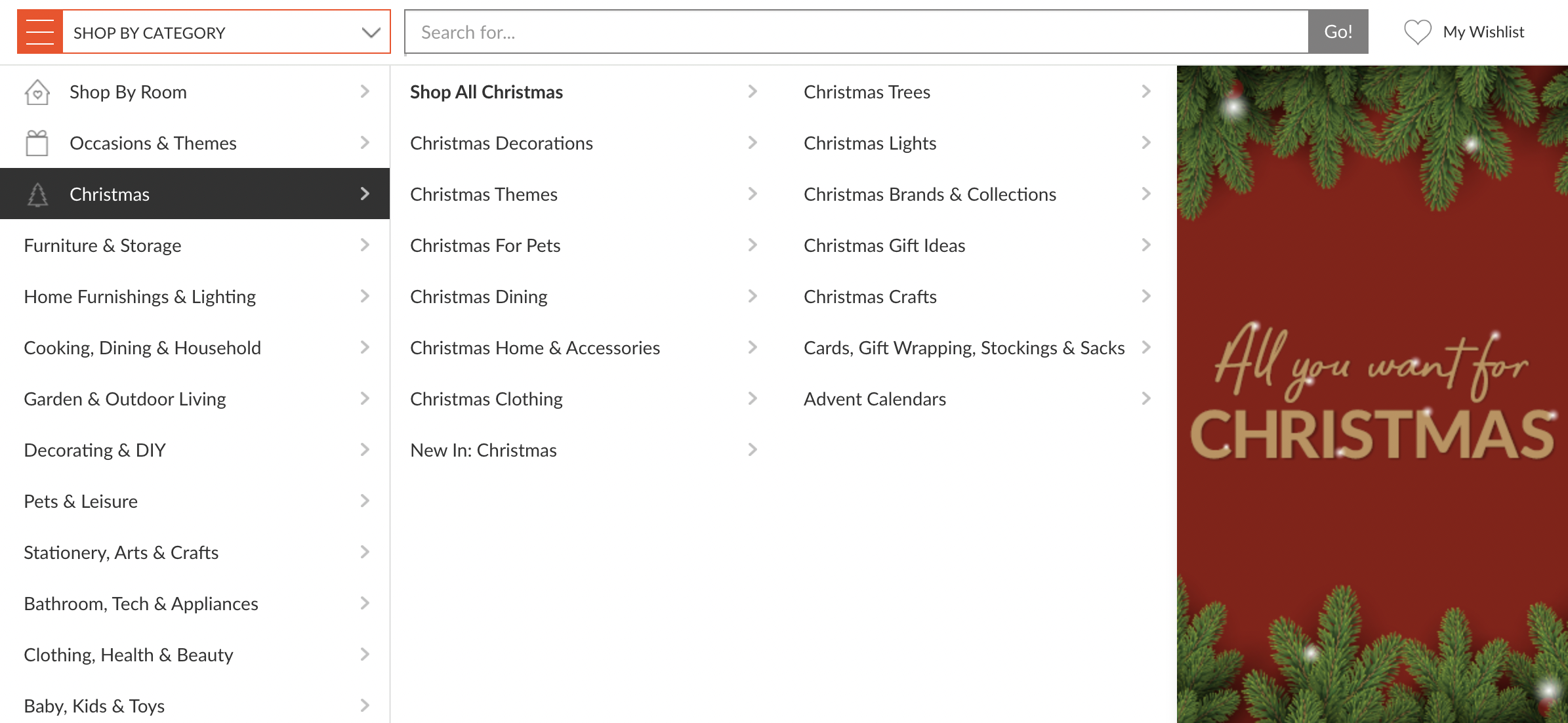Click the Occasions & Themes gift icon
This screenshot has height=723, width=1568.
(37, 143)
